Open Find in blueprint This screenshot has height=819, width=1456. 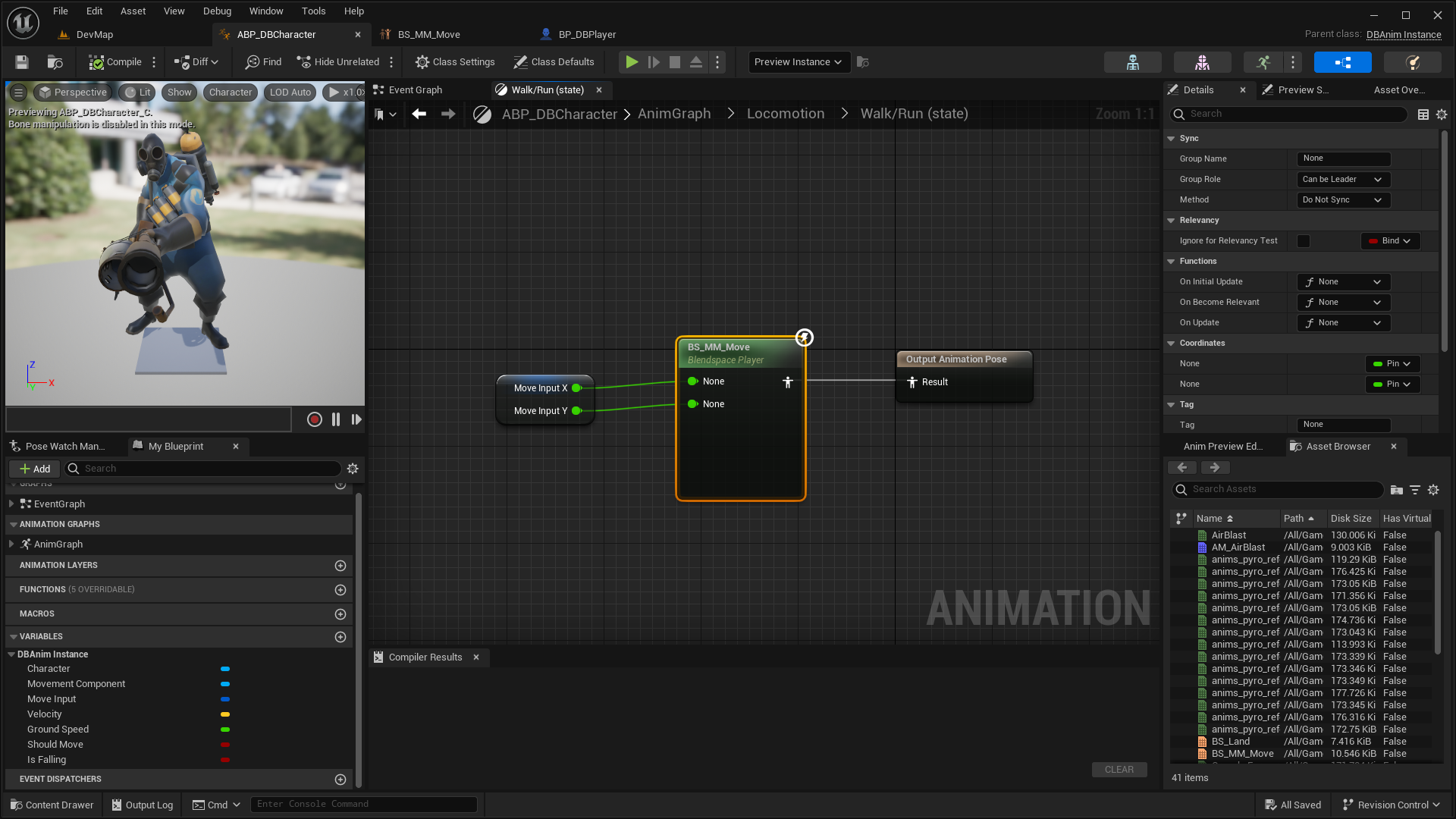point(263,62)
